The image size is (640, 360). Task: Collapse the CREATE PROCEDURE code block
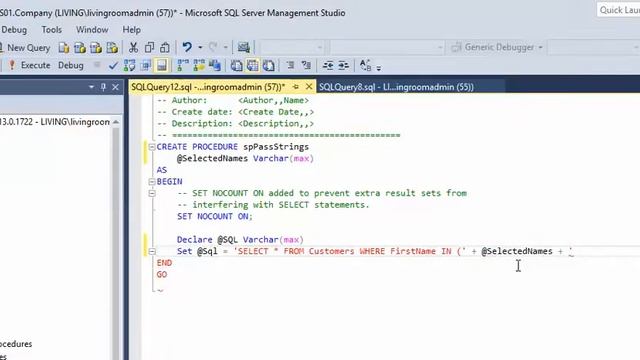[152, 147]
